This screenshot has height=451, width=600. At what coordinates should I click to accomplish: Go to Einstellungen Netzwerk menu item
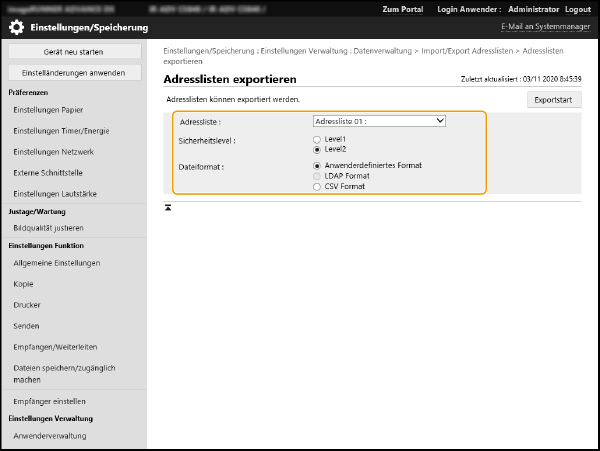tap(54, 152)
